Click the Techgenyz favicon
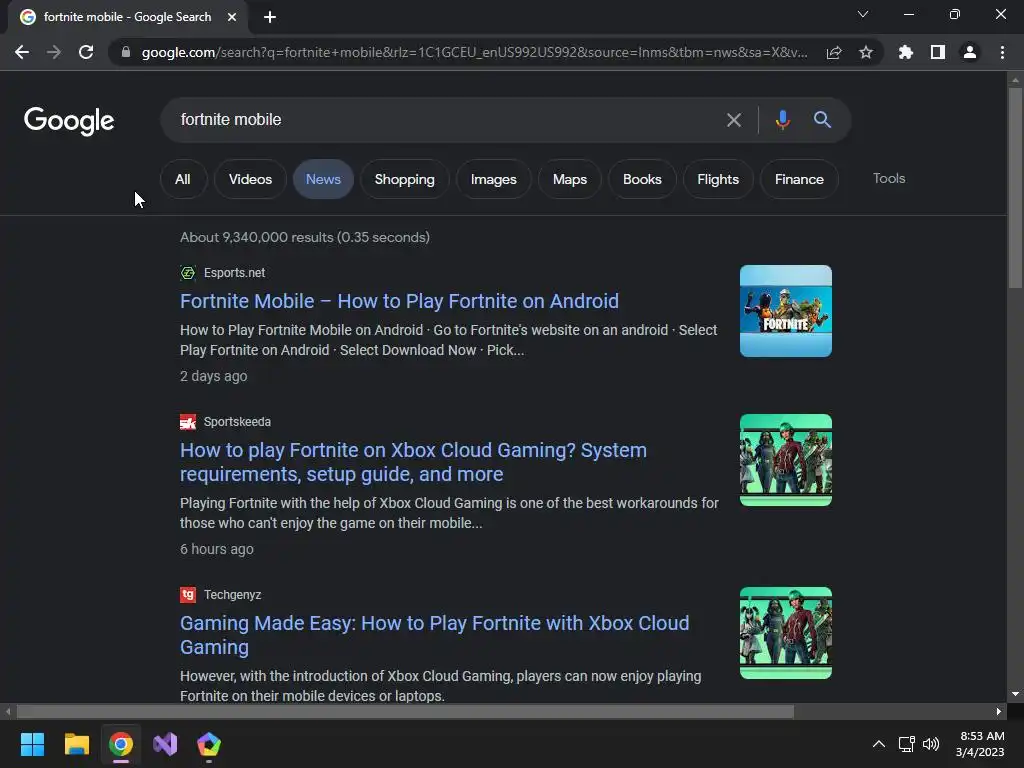 pos(188,595)
